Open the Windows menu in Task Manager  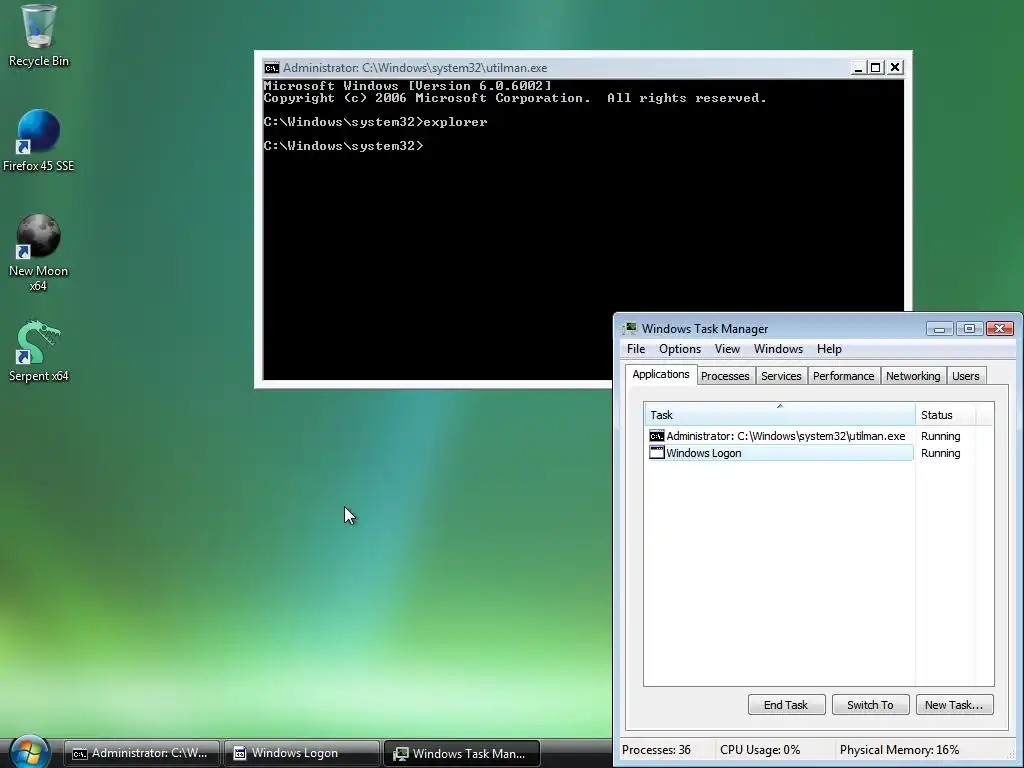pos(778,349)
